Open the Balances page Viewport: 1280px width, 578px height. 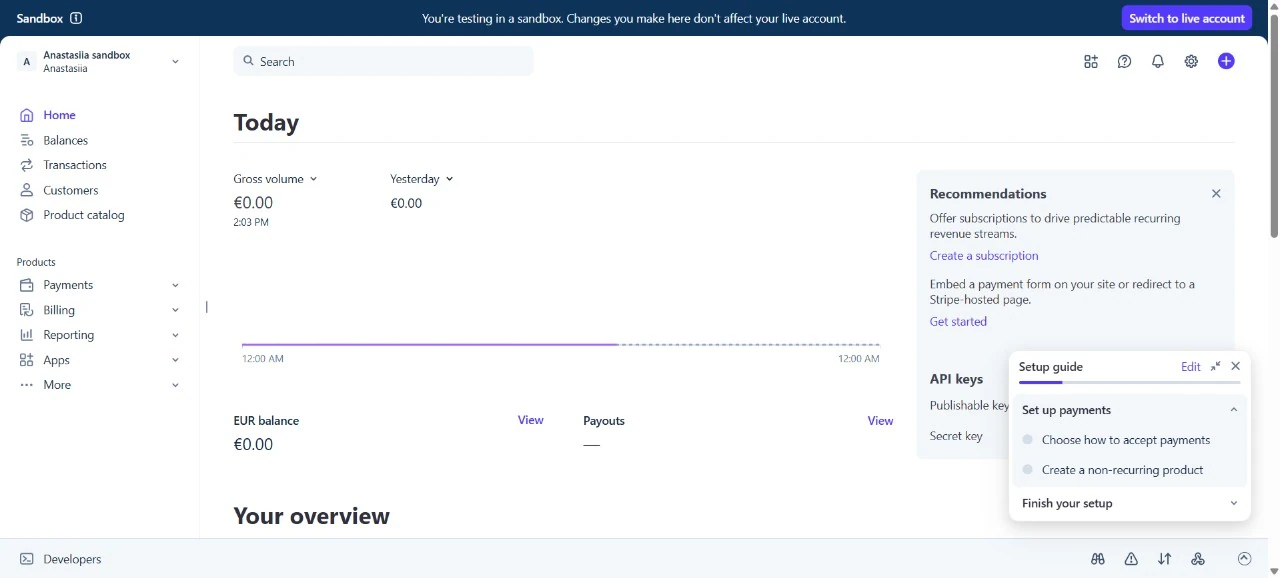click(66, 140)
